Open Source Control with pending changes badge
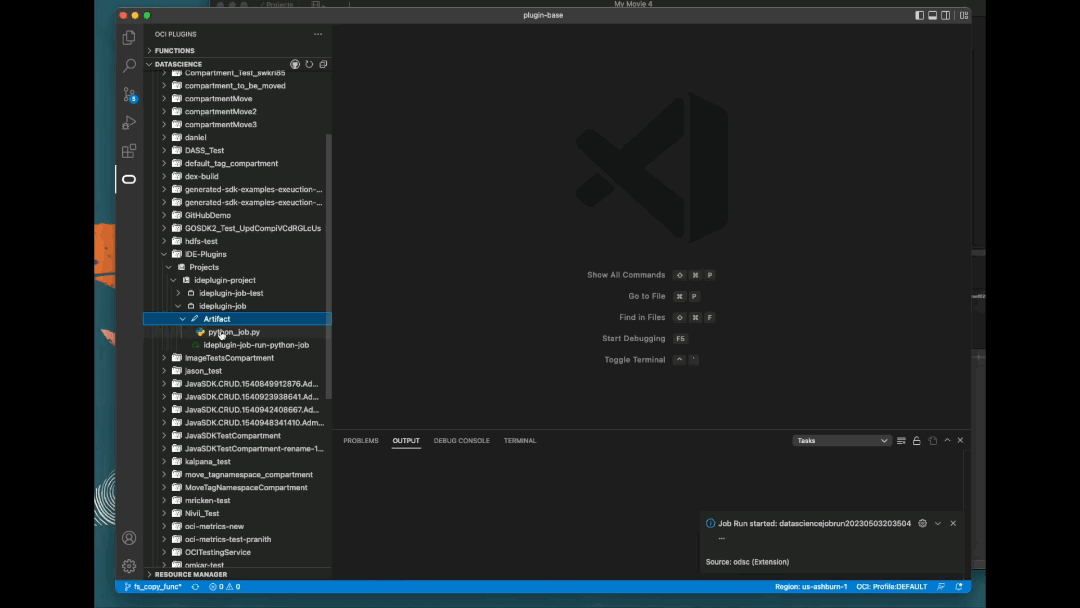1080x608 pixels. pos(129,94)
